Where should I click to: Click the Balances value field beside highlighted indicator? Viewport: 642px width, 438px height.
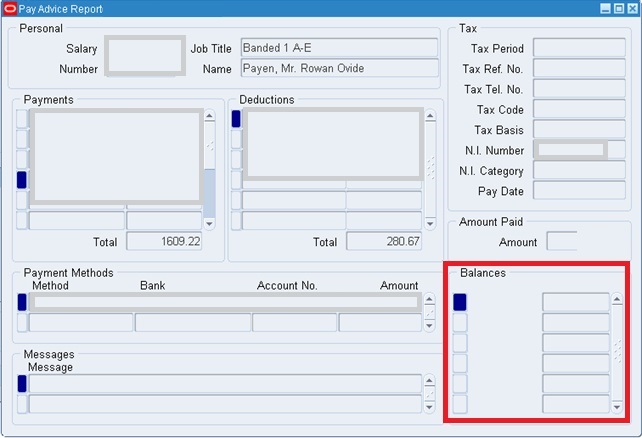576,302
